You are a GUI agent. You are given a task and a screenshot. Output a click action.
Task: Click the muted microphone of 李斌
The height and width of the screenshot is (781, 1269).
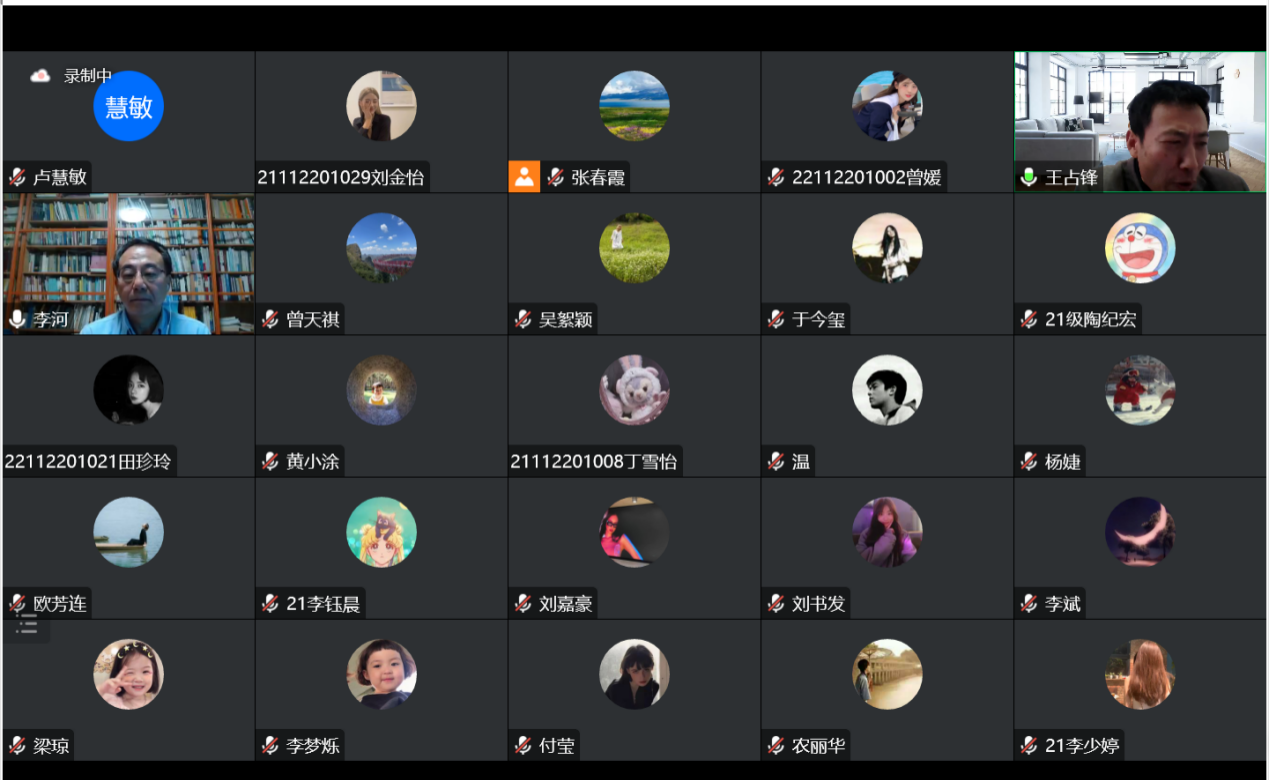click(x=1029, y=604)
